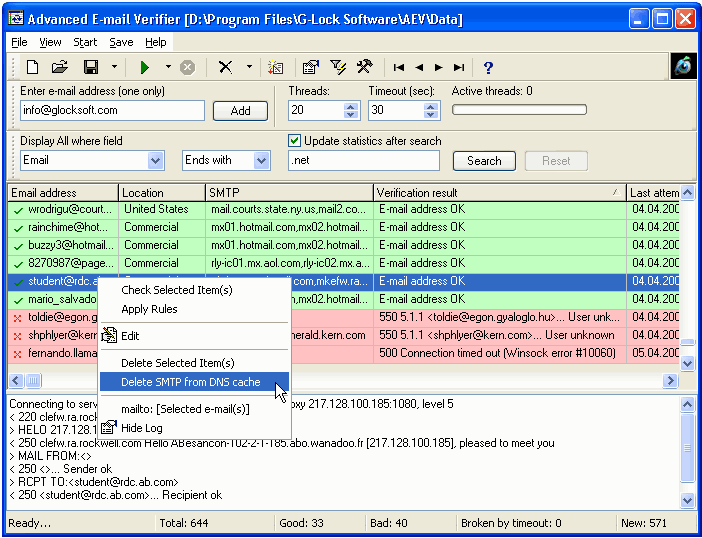Click the floppy disk Save icon
702x538 pixels.
click(91, 68)
